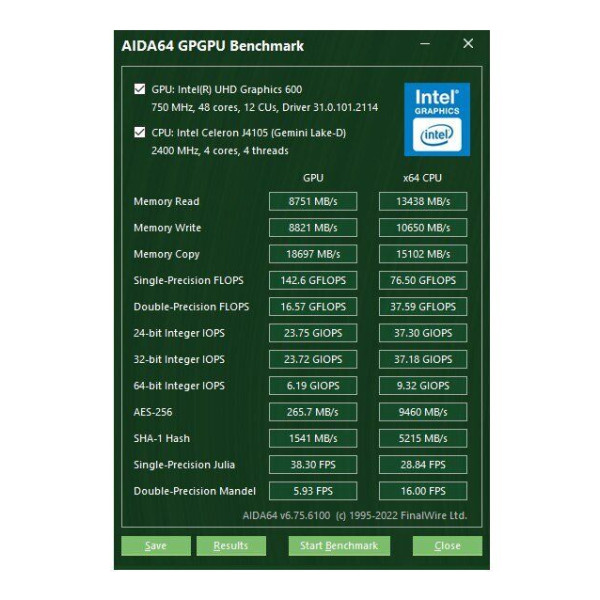Click the 76.50 GFLOPS result box
The image size is (600, 600).
(423, 280)
